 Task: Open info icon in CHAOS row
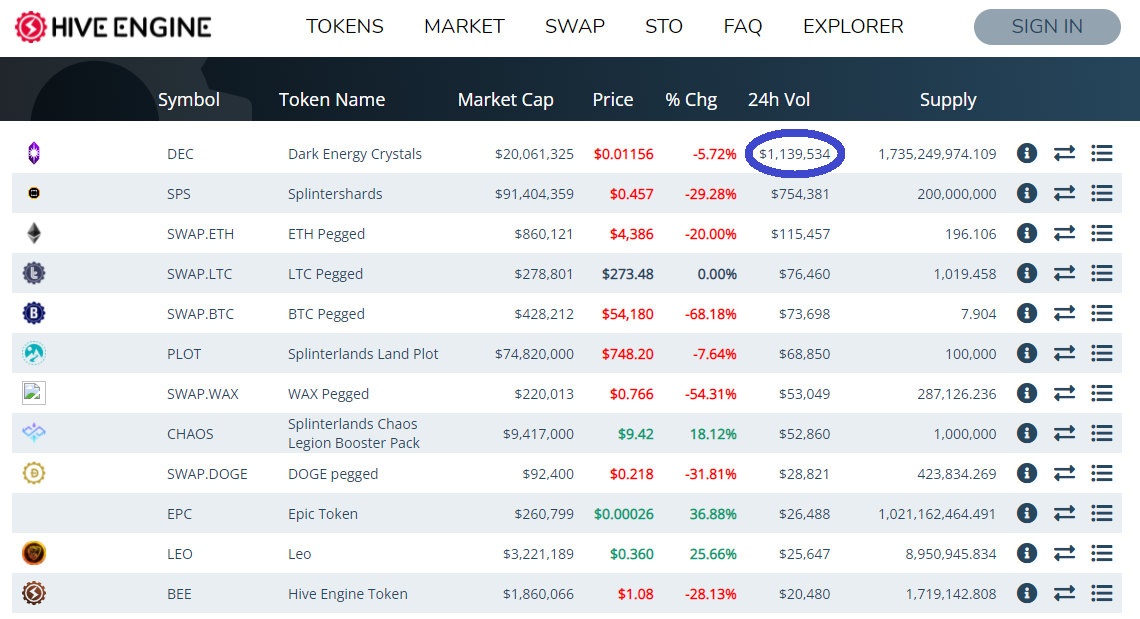1027,434
